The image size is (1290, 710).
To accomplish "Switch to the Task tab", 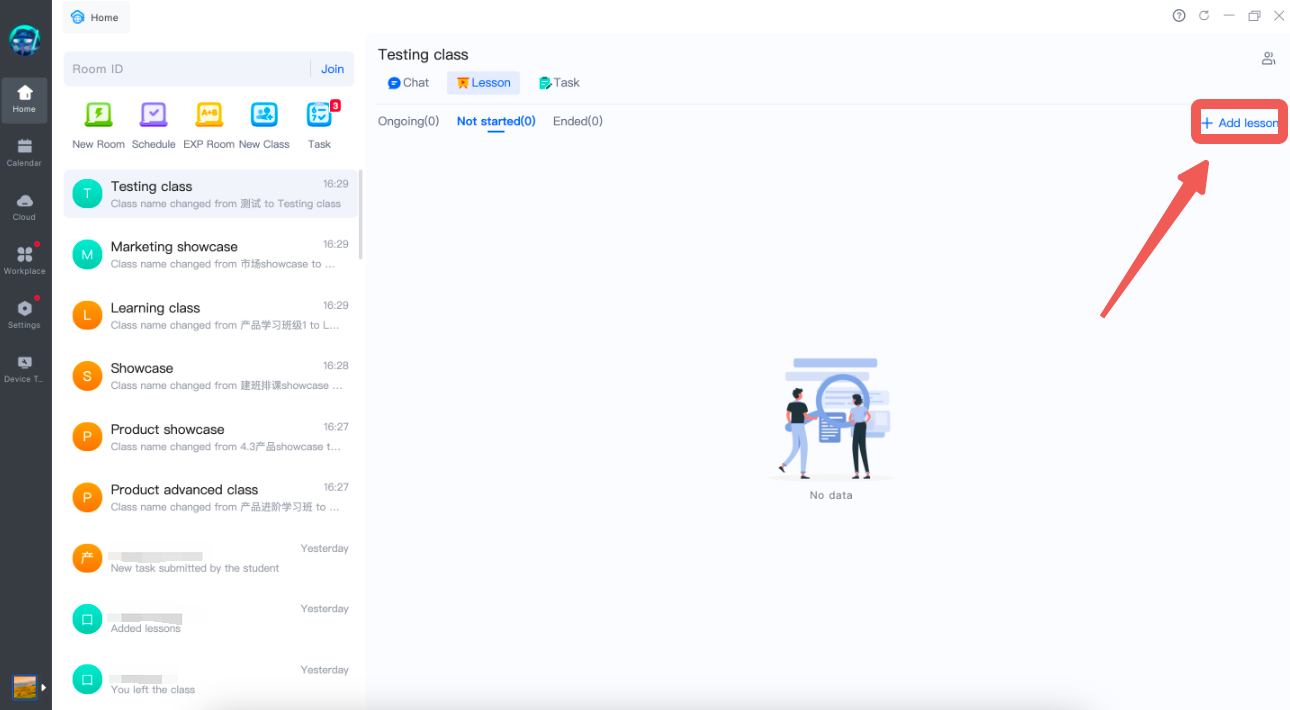I will pos(559,83).
